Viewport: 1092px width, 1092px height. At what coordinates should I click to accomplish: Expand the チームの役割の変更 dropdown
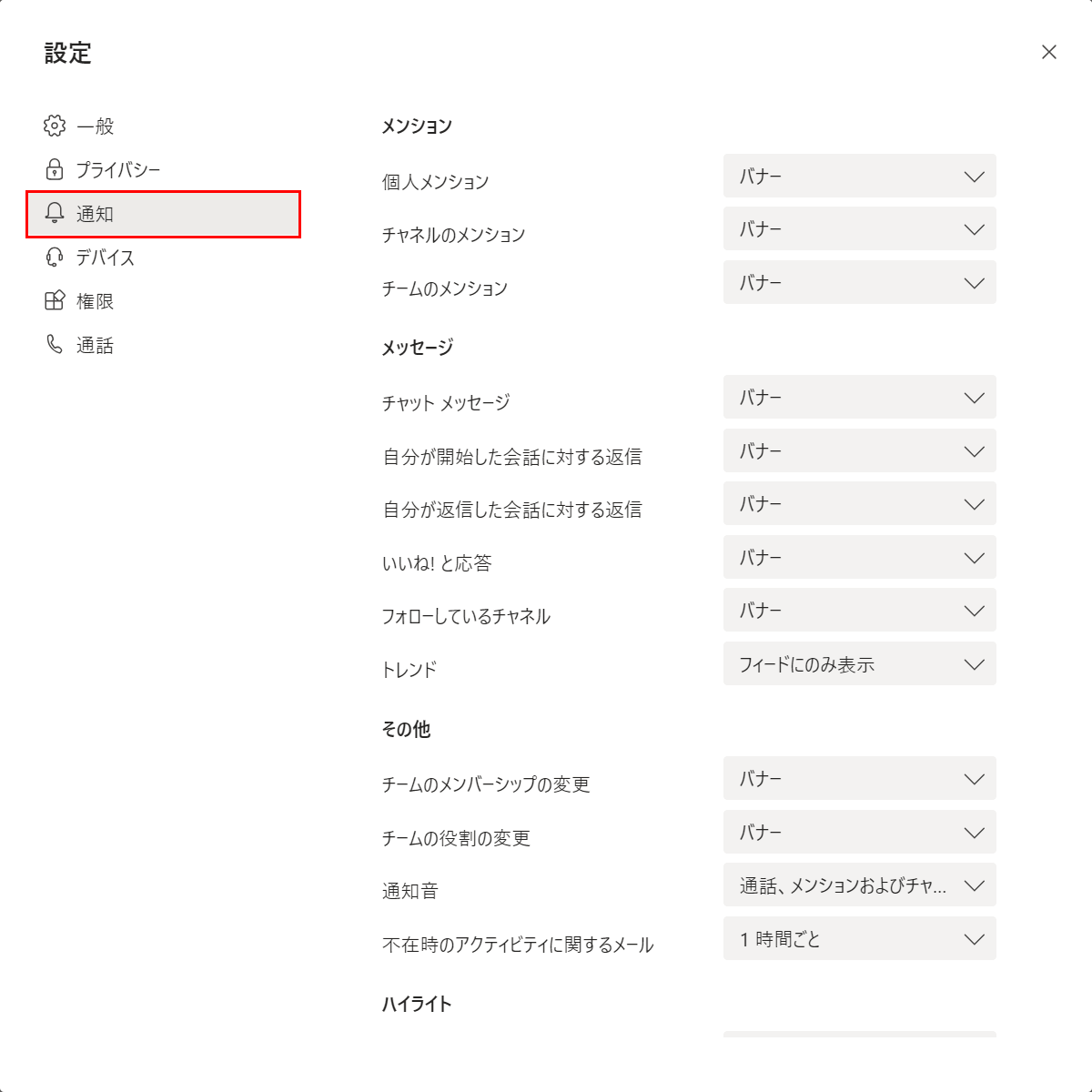860,832
